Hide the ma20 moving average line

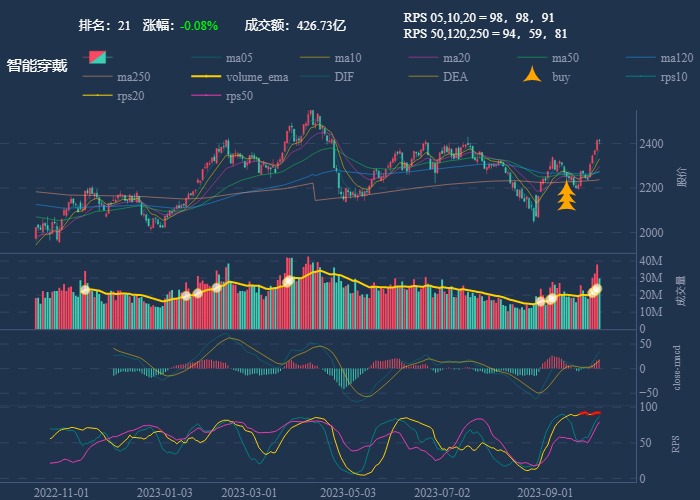pos(456,58)
